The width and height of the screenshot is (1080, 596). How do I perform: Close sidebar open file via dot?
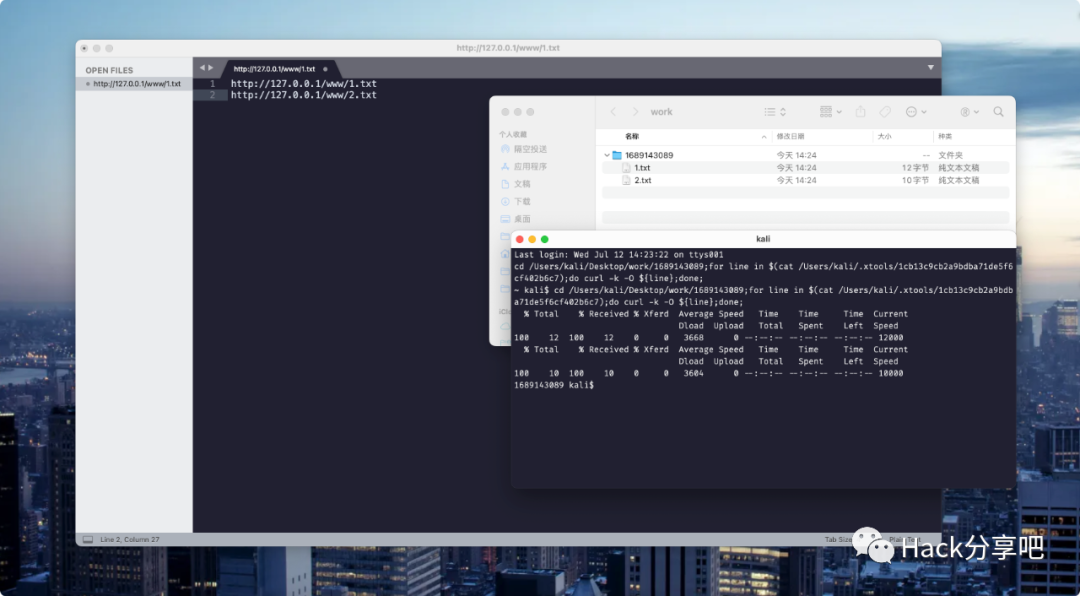tap(87, 84)
